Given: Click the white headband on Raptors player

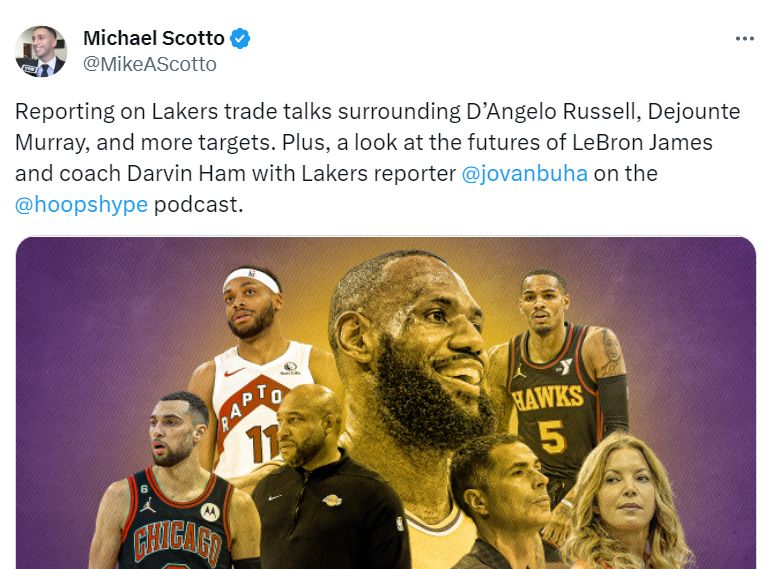Looking at the screenshot, I should click(x=252, y=279).
